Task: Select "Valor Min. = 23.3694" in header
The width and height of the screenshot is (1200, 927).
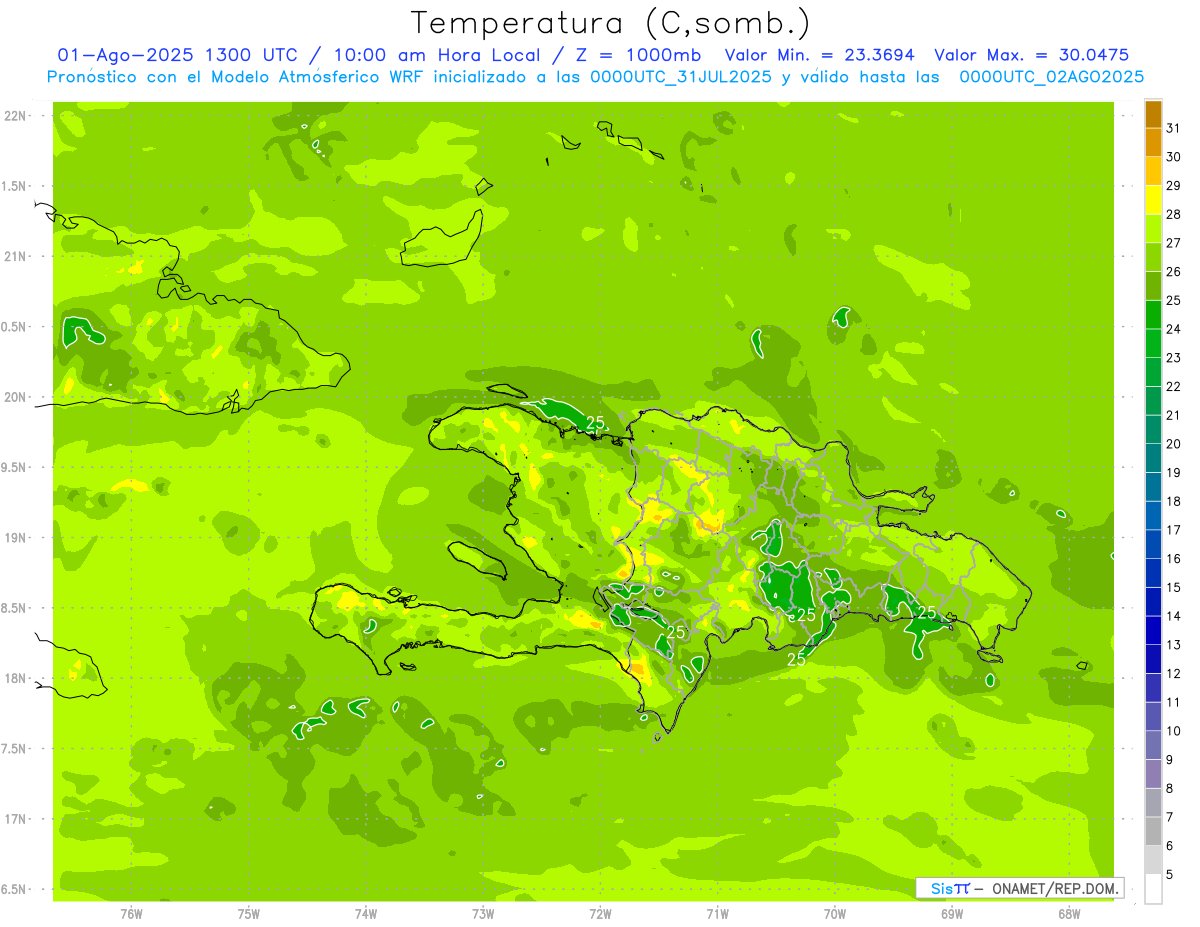Action: (819, 55)
